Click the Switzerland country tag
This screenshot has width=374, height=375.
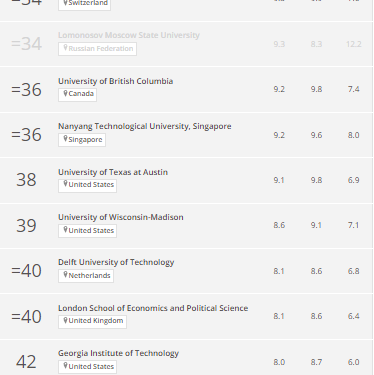(84, 4)
